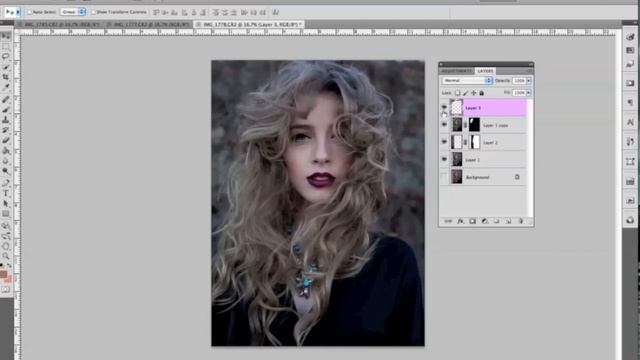Image resolution: width=640 pixels, height=360 pixels.
Task: Add a layer mask from Layers panel
Action: coord(473,221)
